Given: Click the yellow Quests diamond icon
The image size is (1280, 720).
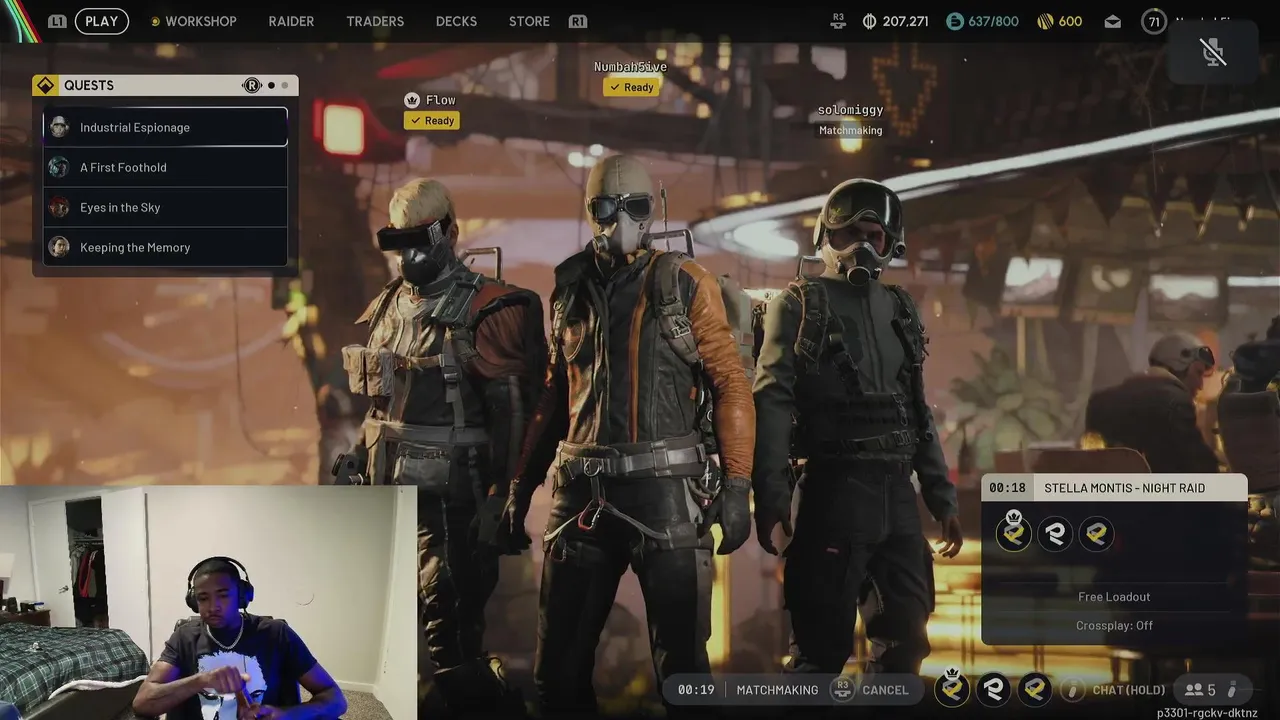Looking at the screenshot, I should tap(45, 85).
